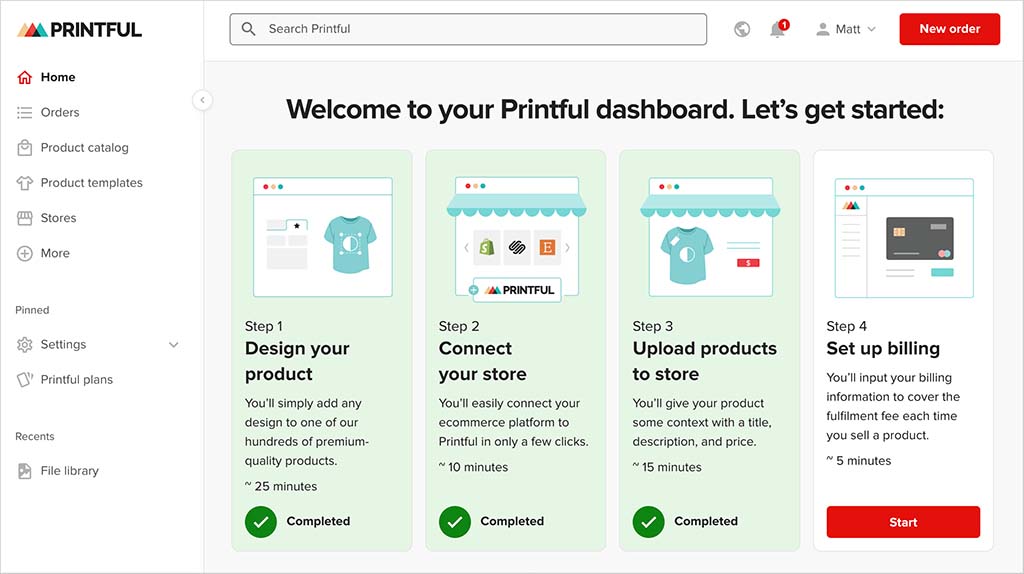Viewport: 1024px width, 574px height.
Task: Click Completed label under Step 2
Action: (x=512, y=521)
